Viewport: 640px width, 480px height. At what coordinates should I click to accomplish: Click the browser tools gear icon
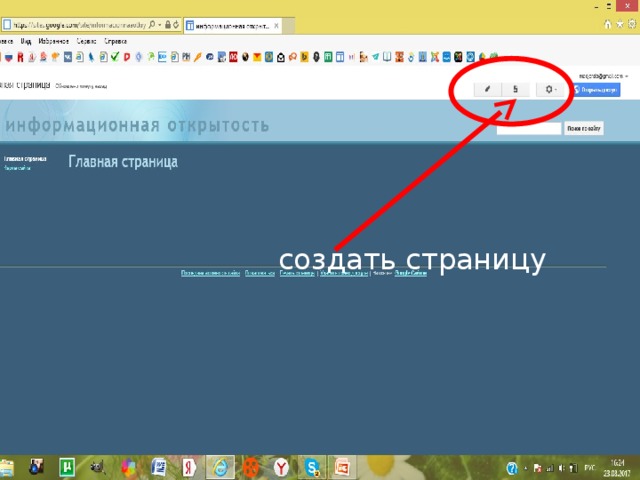(x=632, y=24)
